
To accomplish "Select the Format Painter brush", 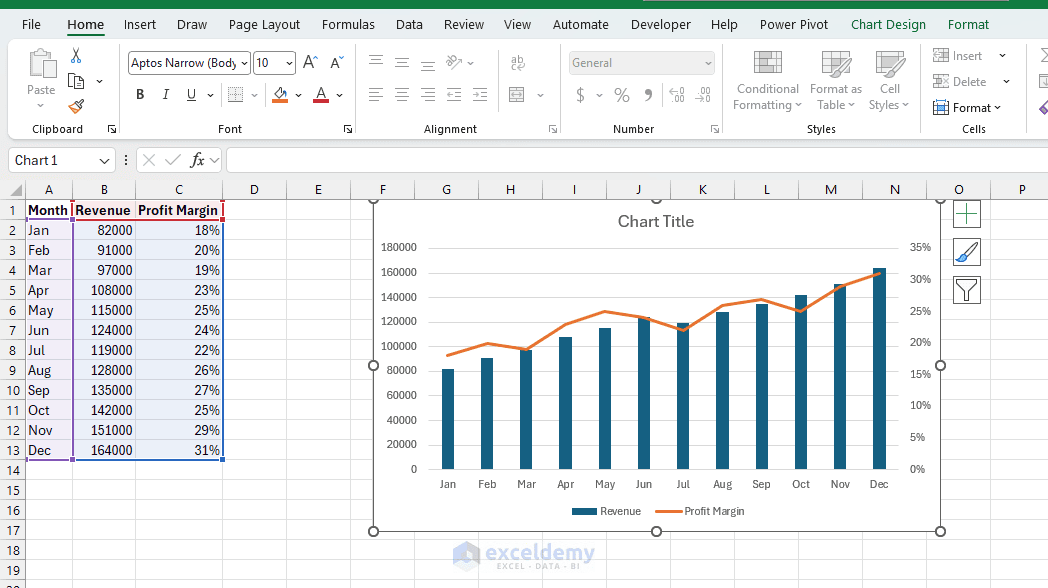I will tap(76, 106).
